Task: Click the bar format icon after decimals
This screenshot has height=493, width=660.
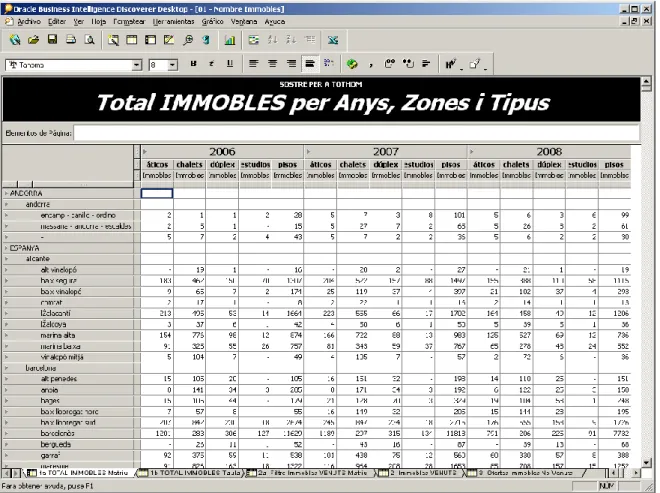Action: coord(426,64)
